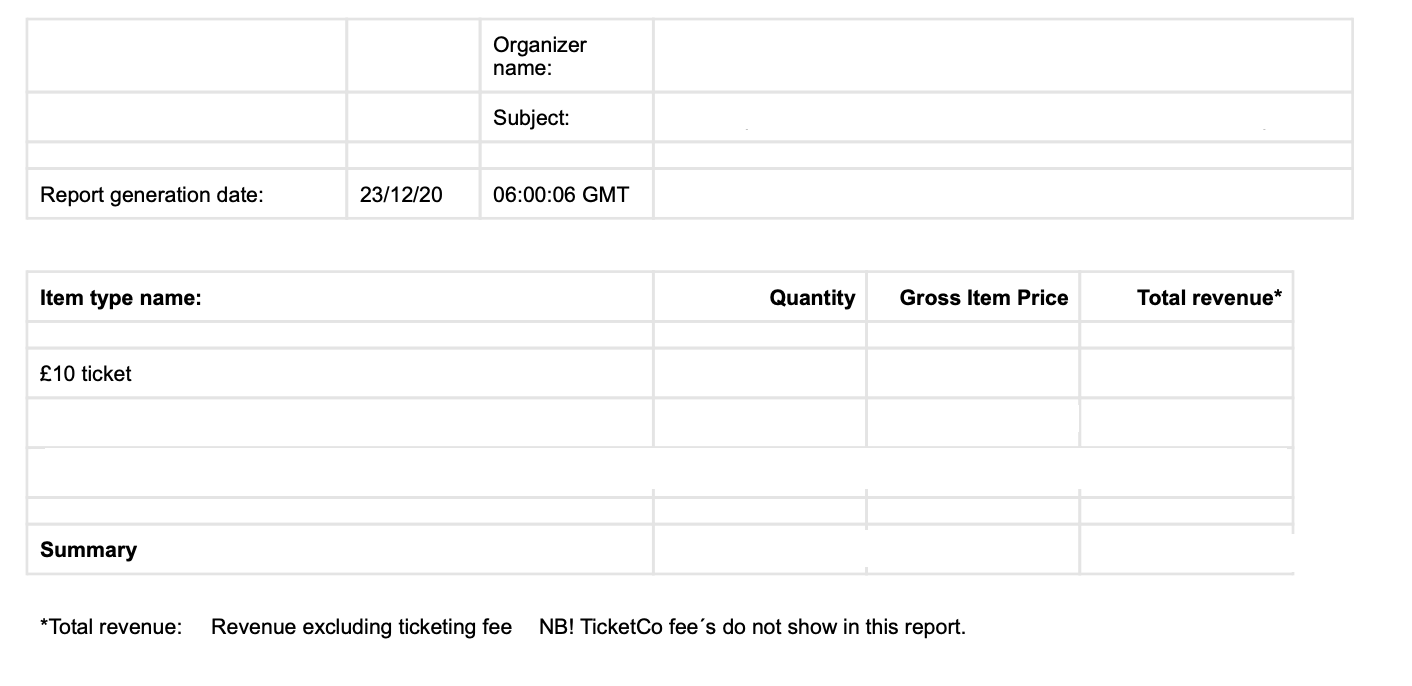Select Total revenue cell for £10 ticket
This screenshot has height=686, width=1412.
[x=1186, y=373]
